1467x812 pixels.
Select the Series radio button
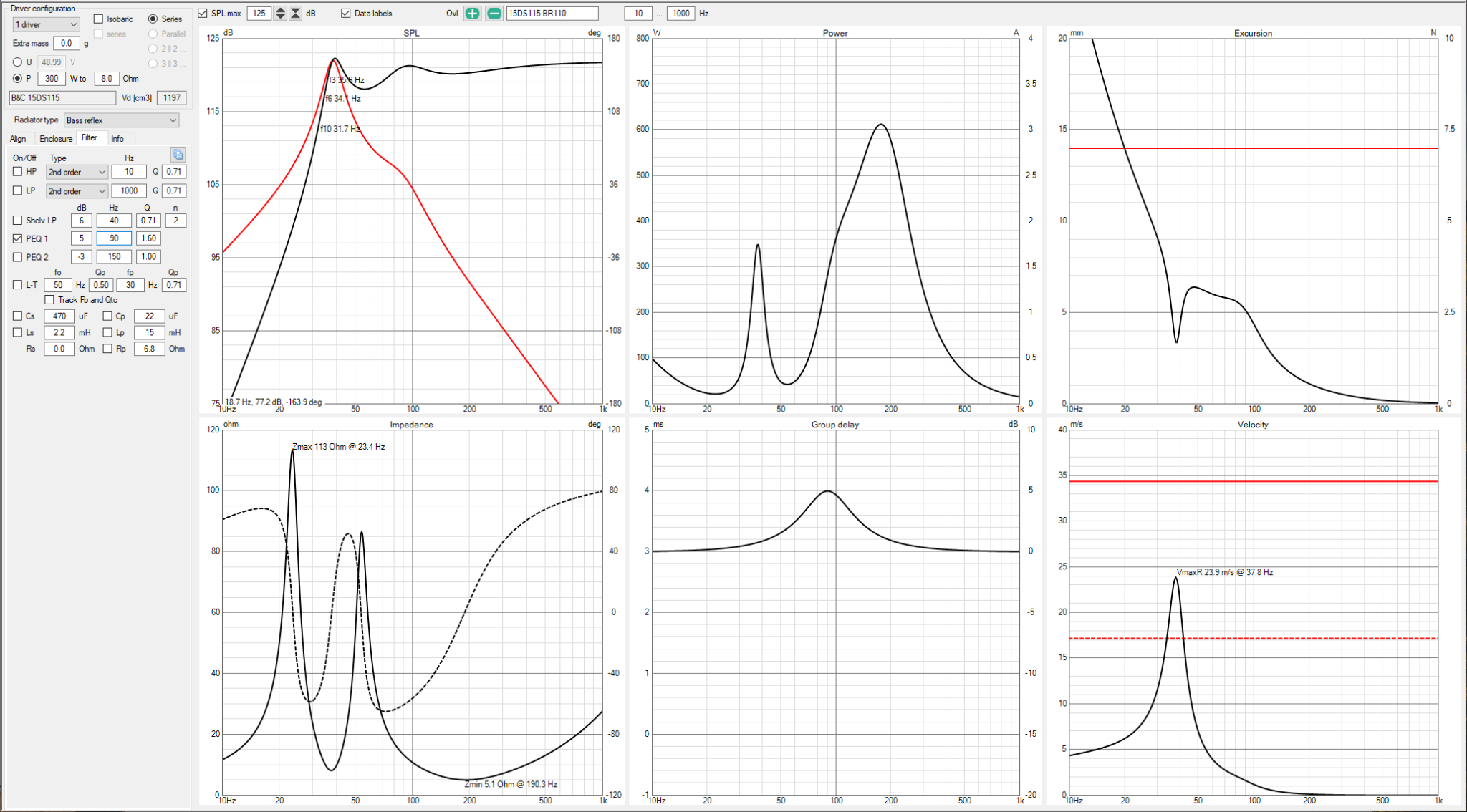[x=153, y=19]
